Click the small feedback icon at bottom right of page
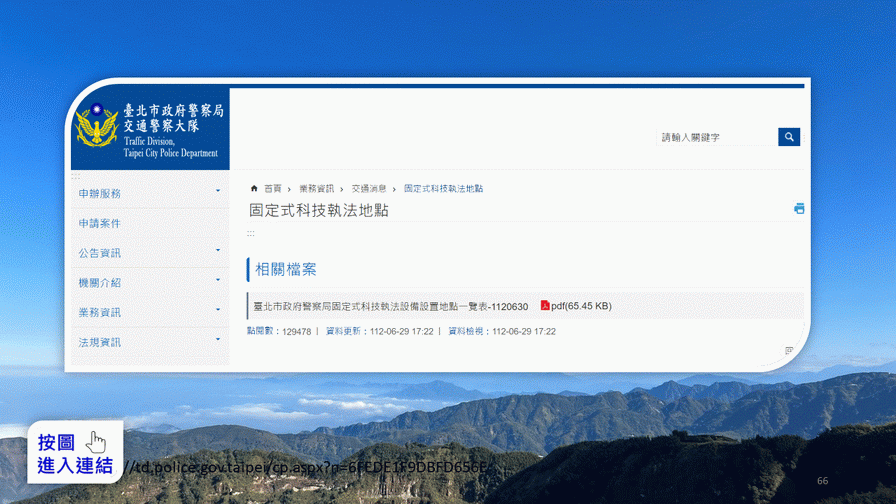 click(789, 351)
